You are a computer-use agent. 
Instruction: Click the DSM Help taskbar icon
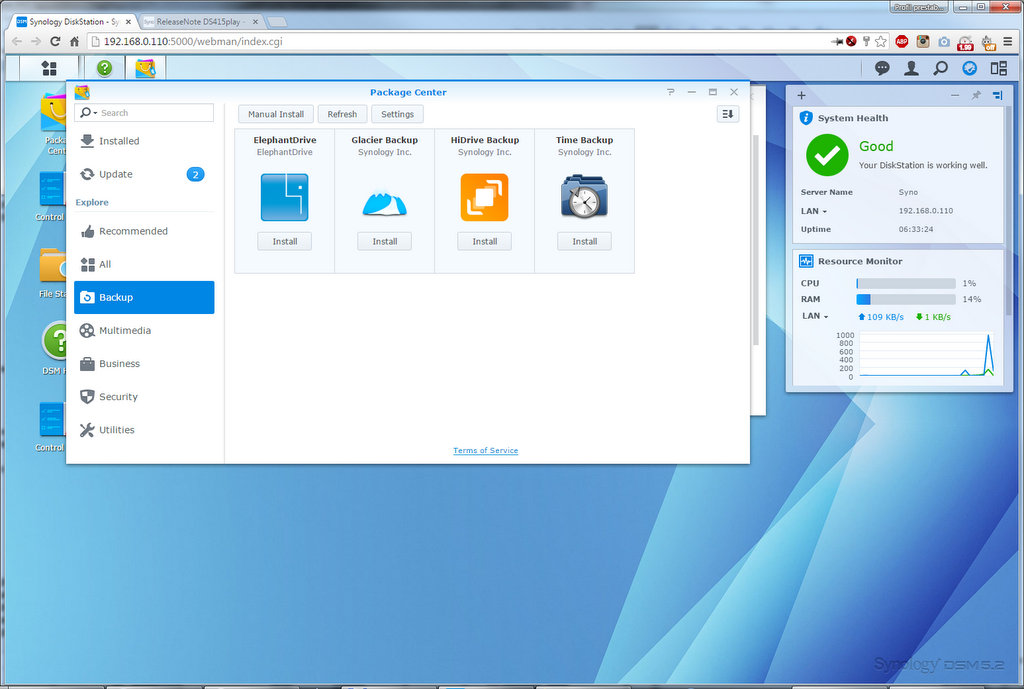(x=104, y=68)
